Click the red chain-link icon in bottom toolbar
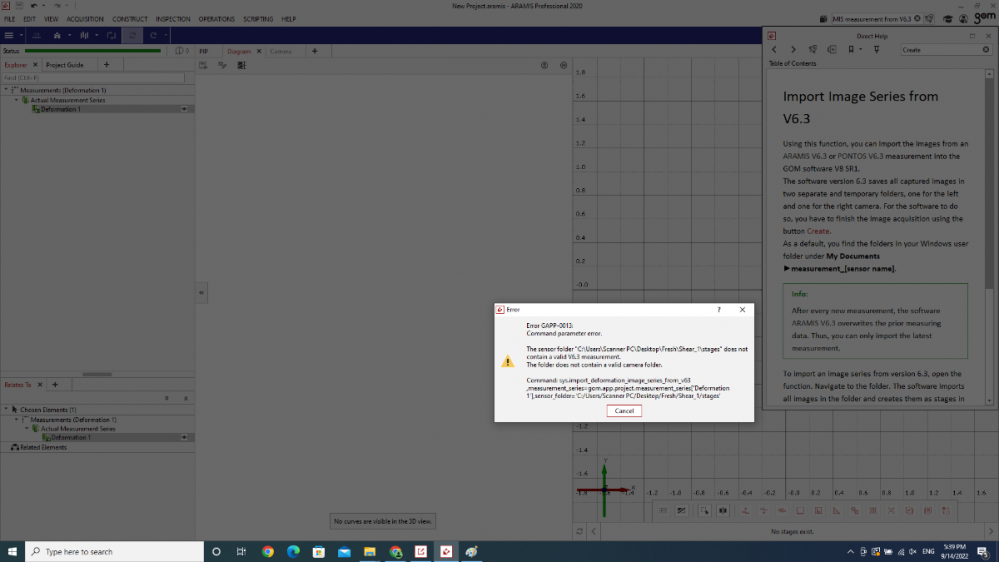The height and width of the screenshot is (562, 999). pyautogui.click(x=854, y=511)
